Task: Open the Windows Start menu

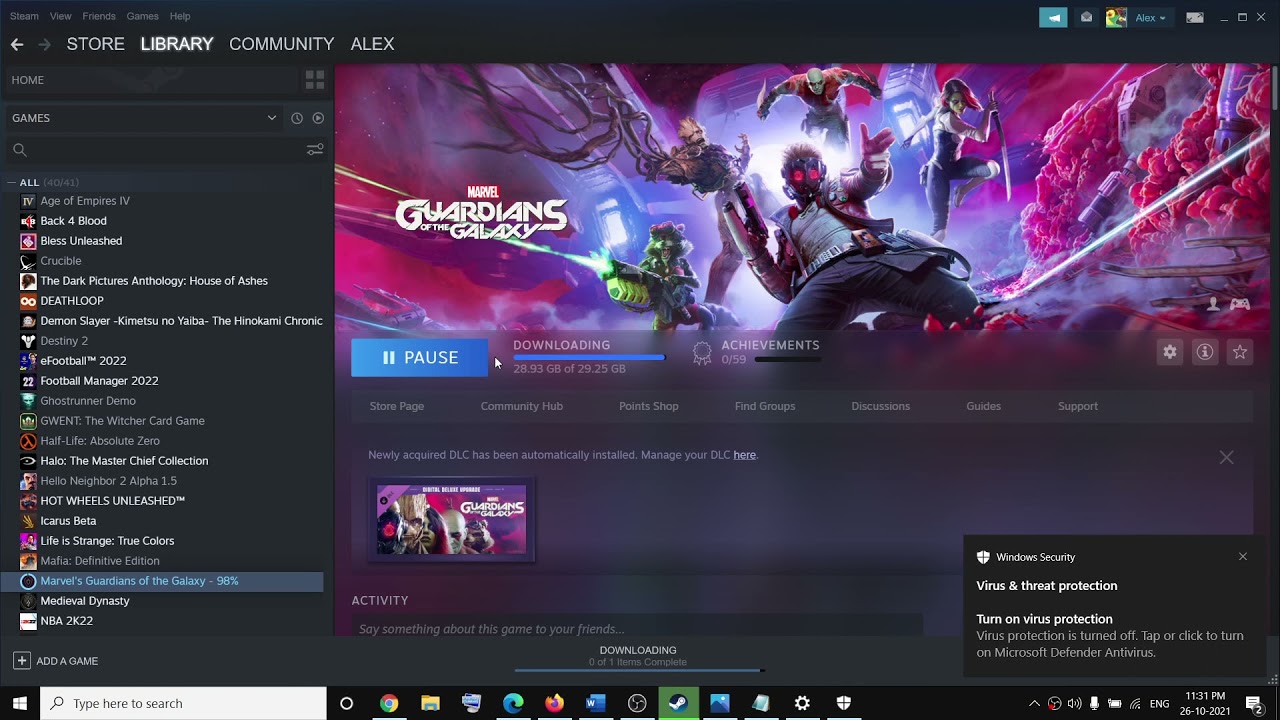Action: [x=20, y=703]
